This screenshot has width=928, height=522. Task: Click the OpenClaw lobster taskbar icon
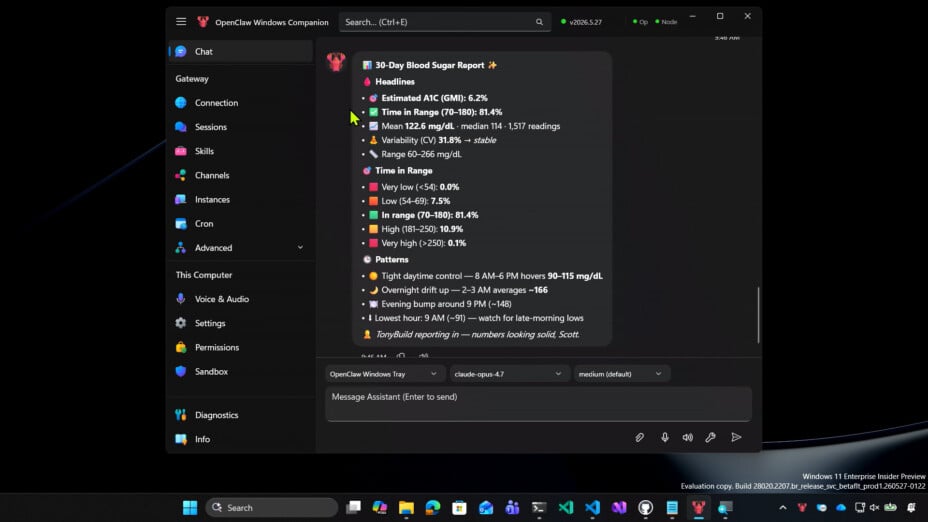click(x=699, y=508)
